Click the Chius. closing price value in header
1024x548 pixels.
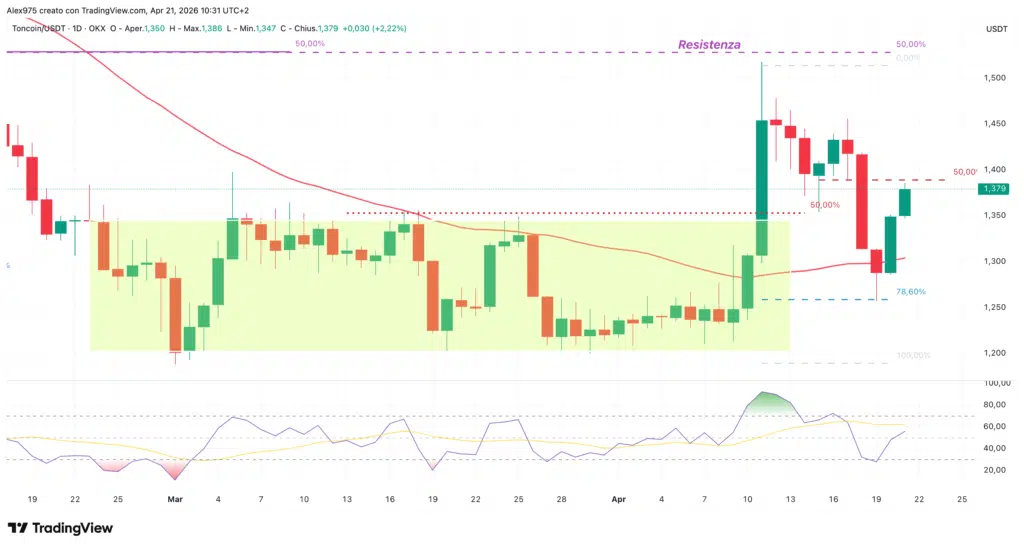tap(327, 29)
